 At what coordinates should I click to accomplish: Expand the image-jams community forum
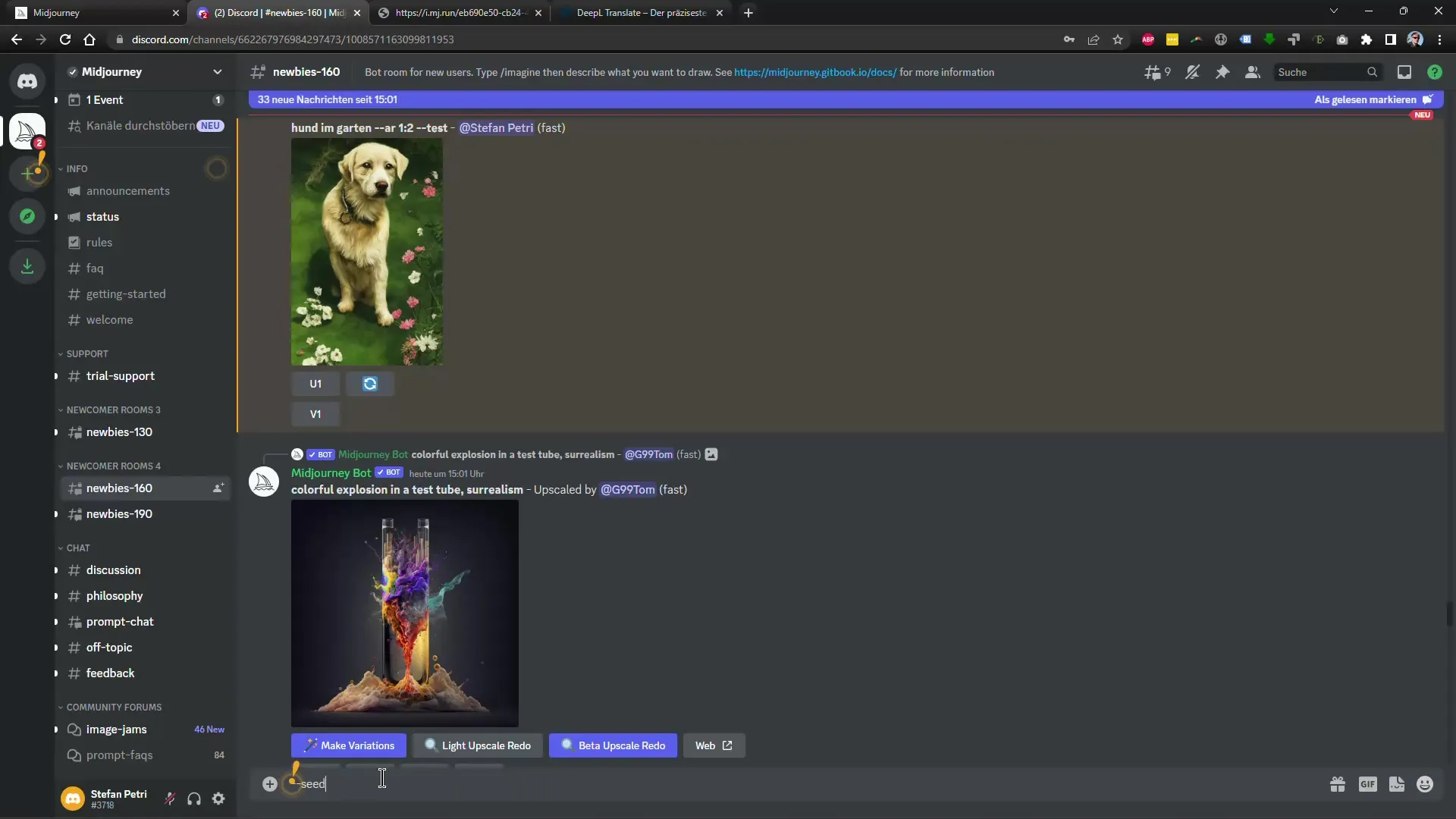point(56,729)
